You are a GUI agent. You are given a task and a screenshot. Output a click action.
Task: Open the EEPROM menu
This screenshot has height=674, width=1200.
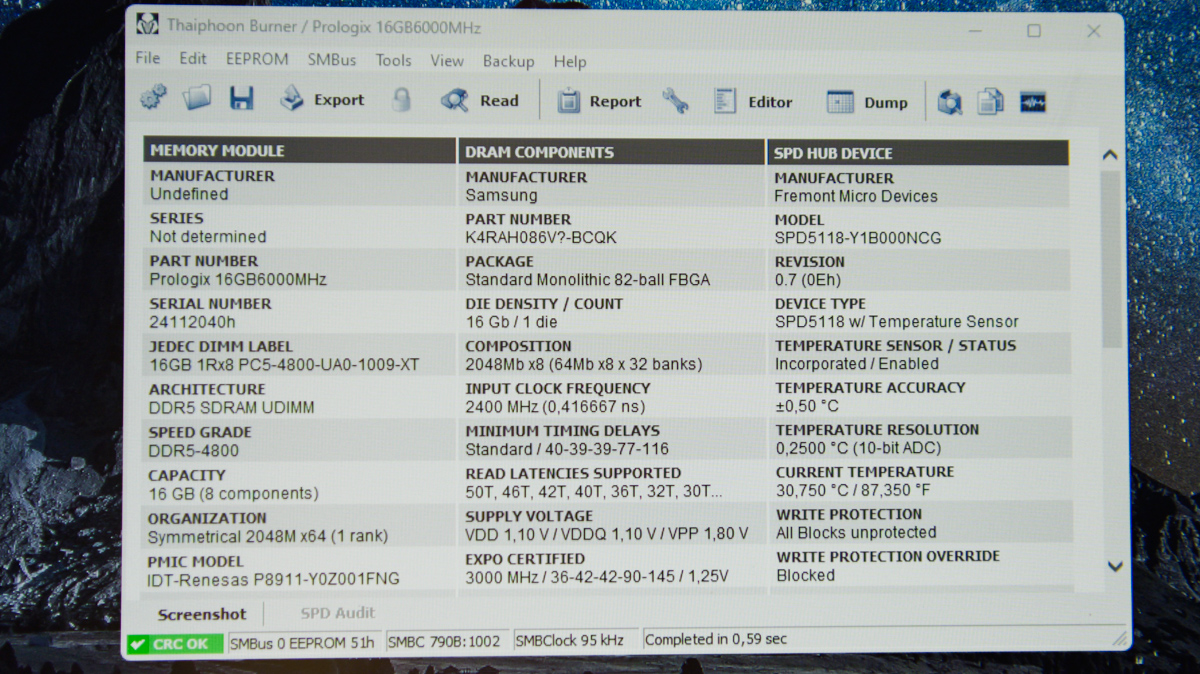tap(257, 59)
